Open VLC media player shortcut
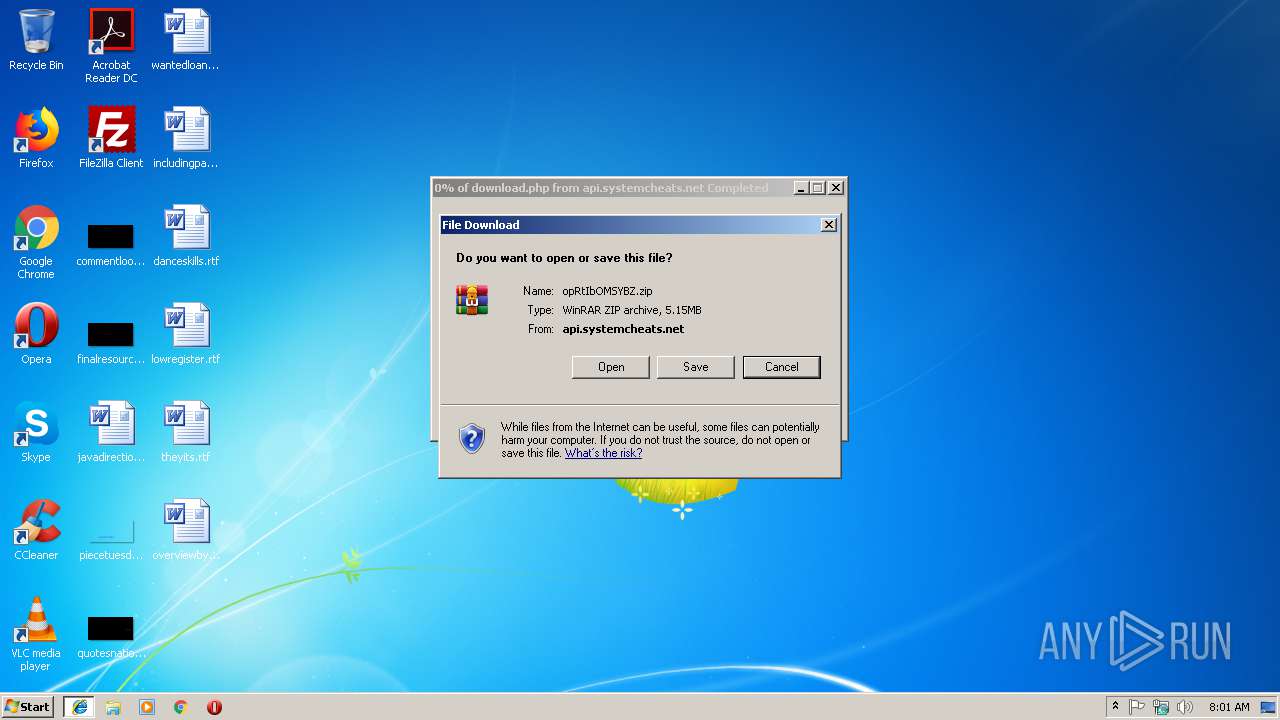Screen dimensions: 1280x720 (36, 635)
